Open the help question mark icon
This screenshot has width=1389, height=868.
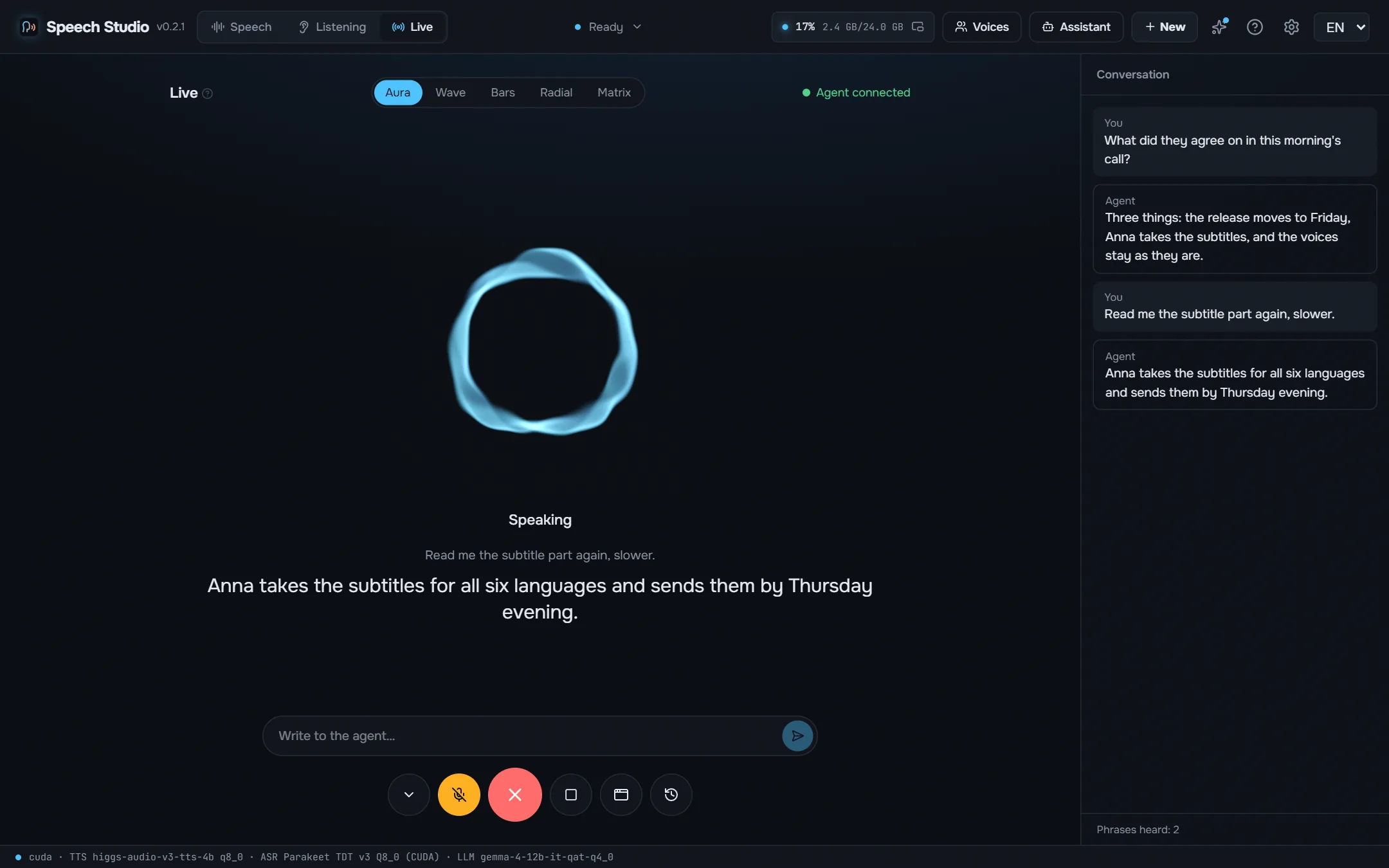1255,27
